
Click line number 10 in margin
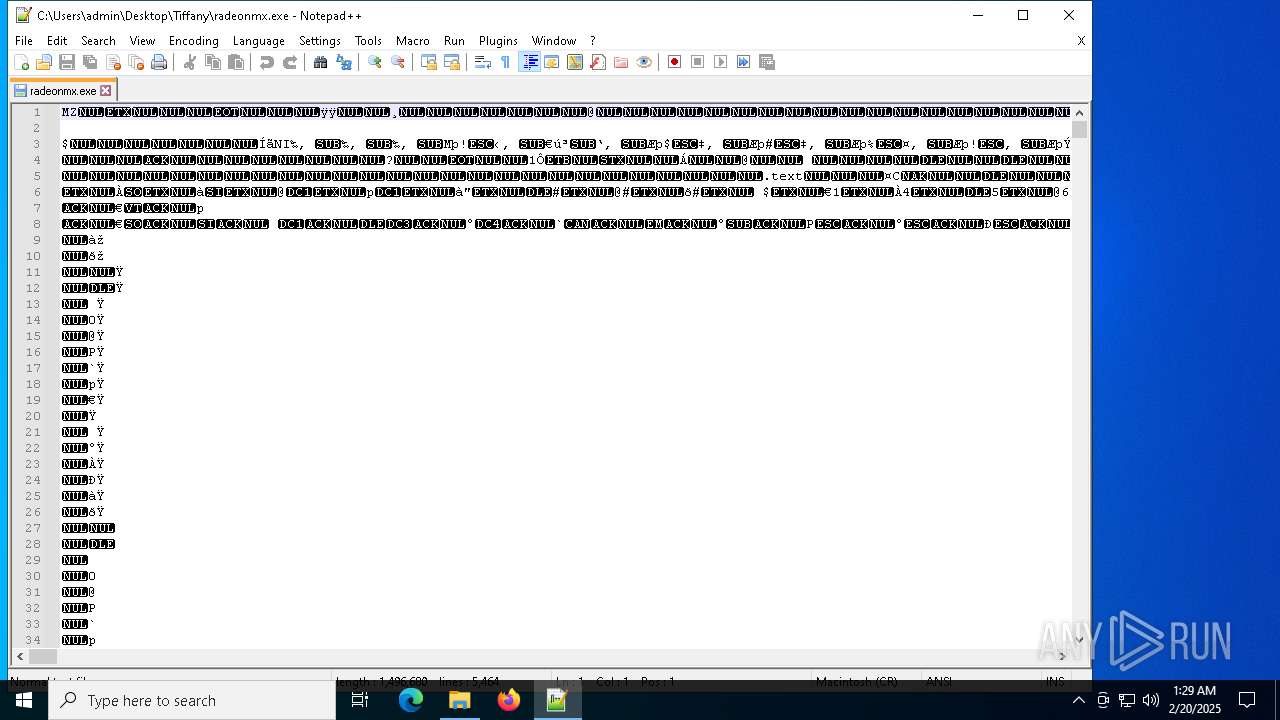coord(34,256)
